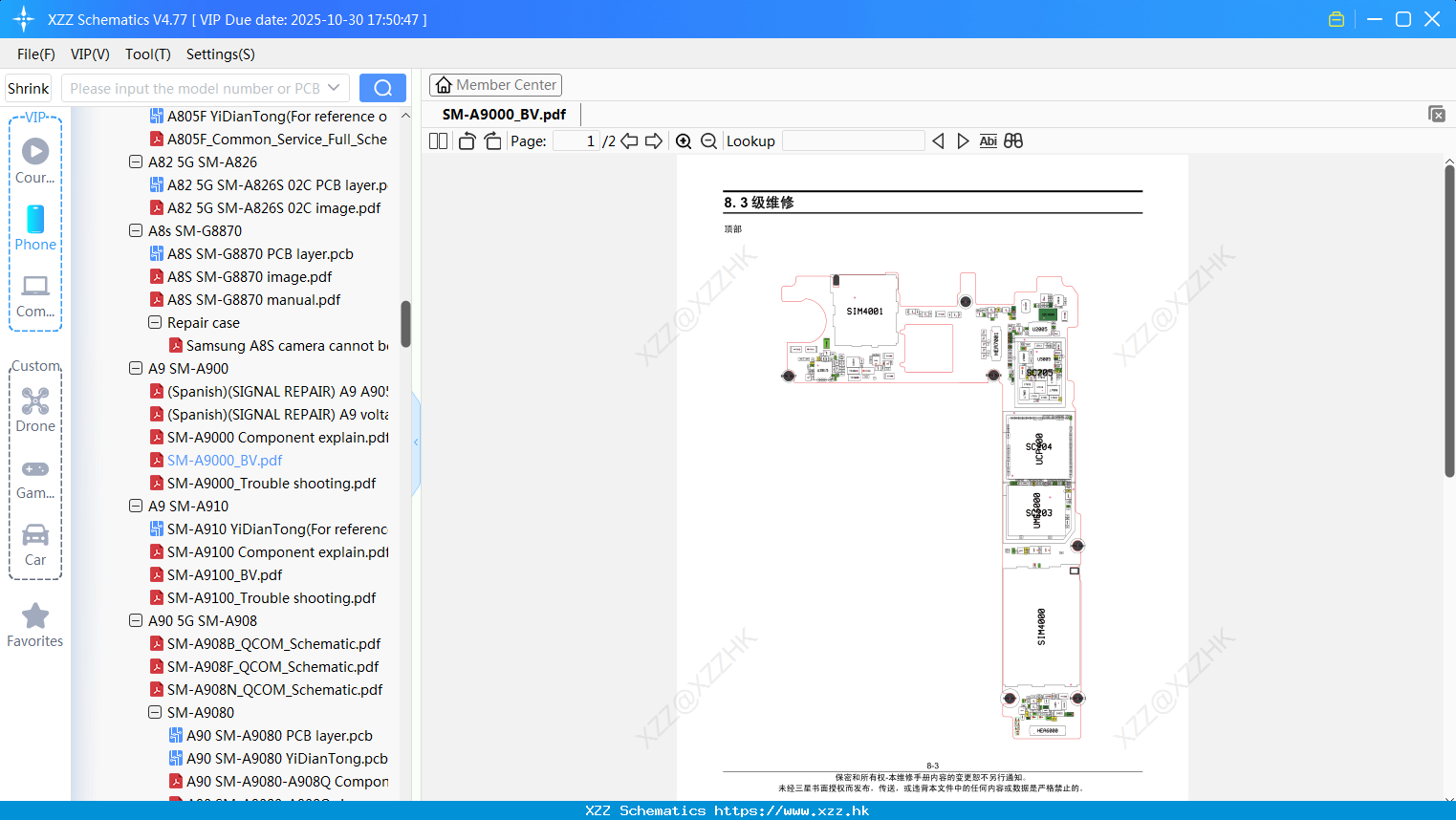Click the PDF viewer vertical scrollbar
The height and width of the screenshot is (820, 1456).
[1449, 320]
